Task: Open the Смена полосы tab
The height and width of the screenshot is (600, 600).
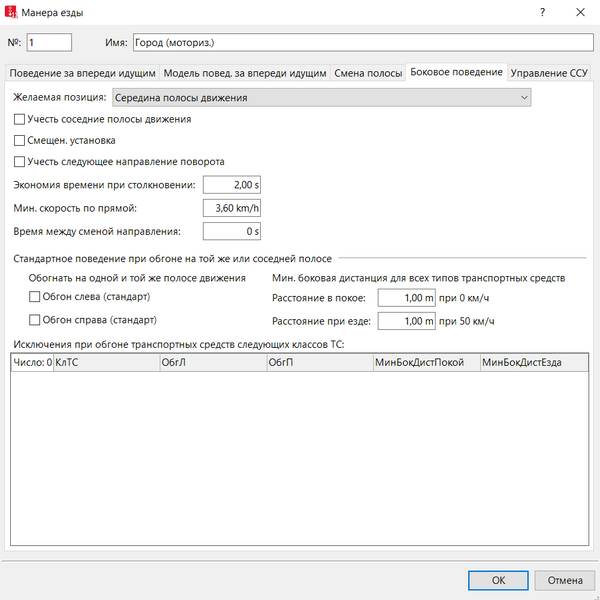Action: (367, 74)
